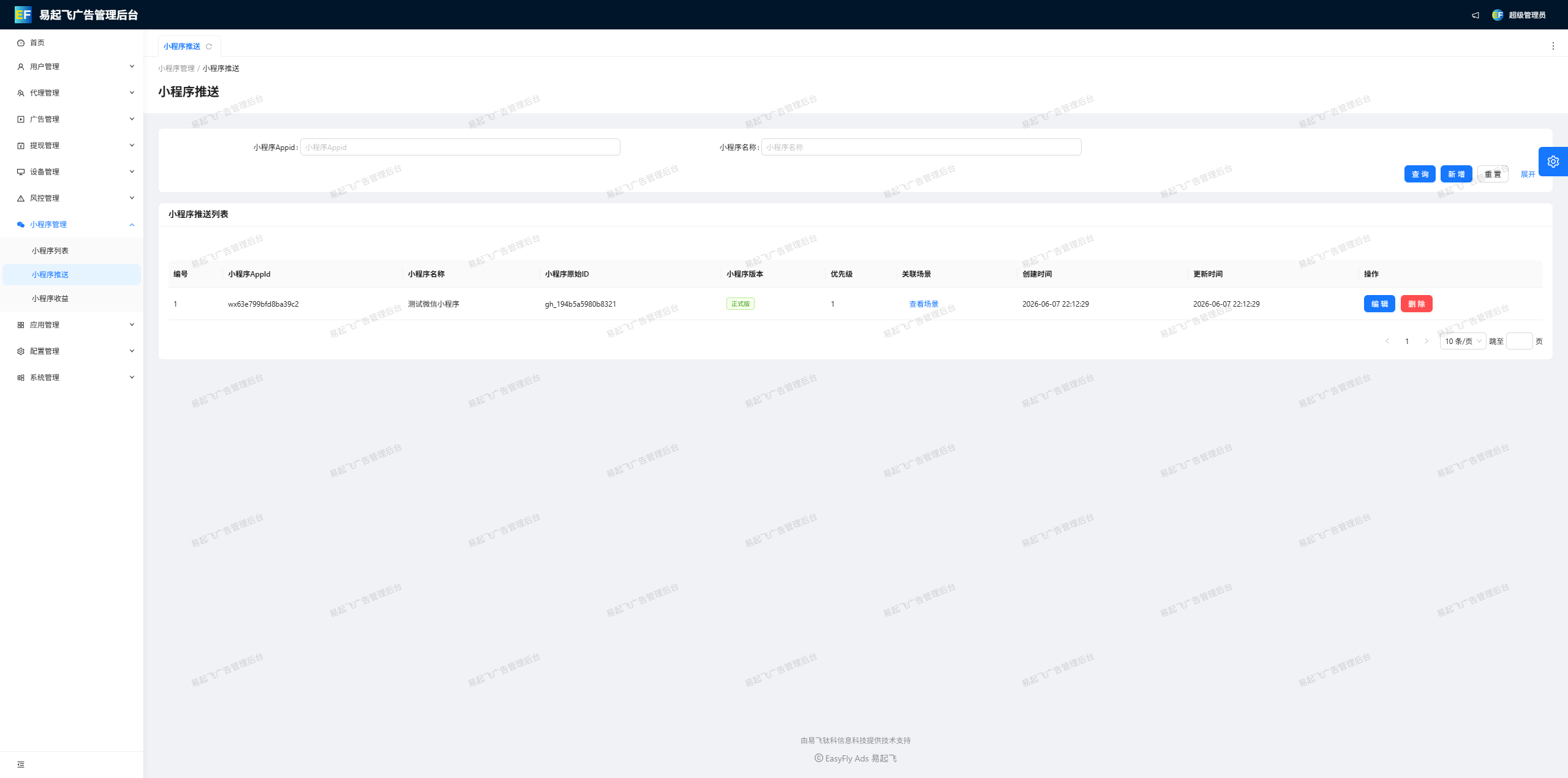The height and width of the screenshot is (778, 1568).
Task: Open 首页 in the sidebar
Action: (72, 43)
